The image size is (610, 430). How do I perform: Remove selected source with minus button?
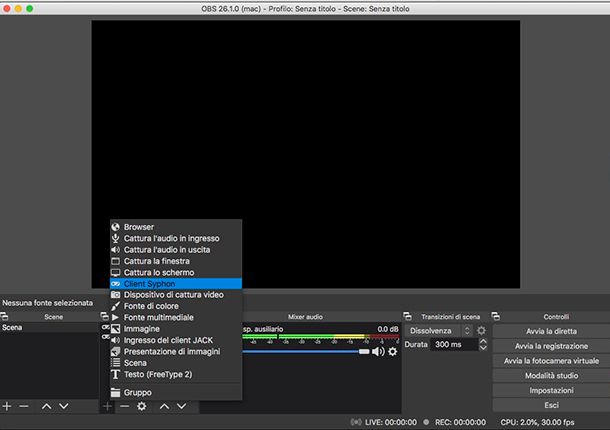(x=124, y=406)
